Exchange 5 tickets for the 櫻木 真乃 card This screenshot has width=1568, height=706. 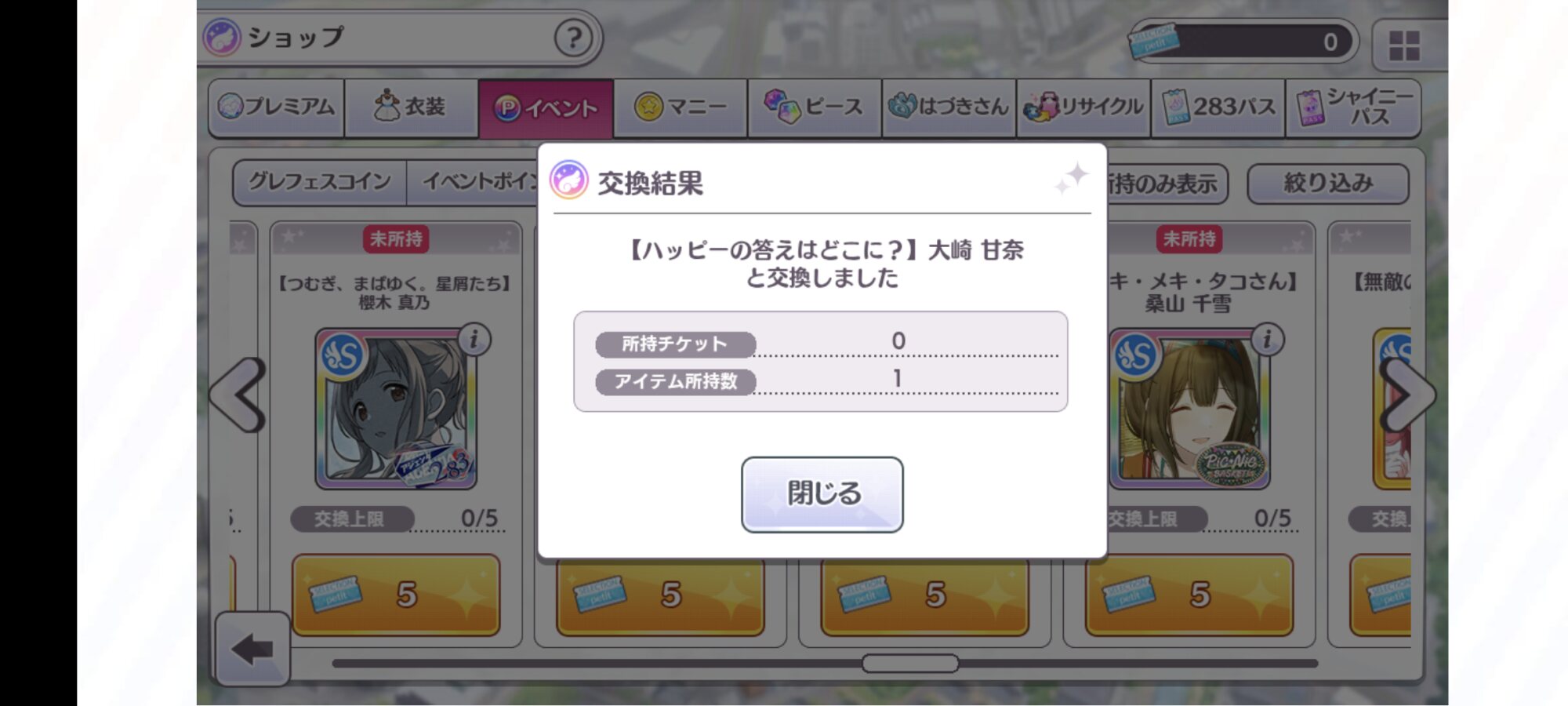396,595
